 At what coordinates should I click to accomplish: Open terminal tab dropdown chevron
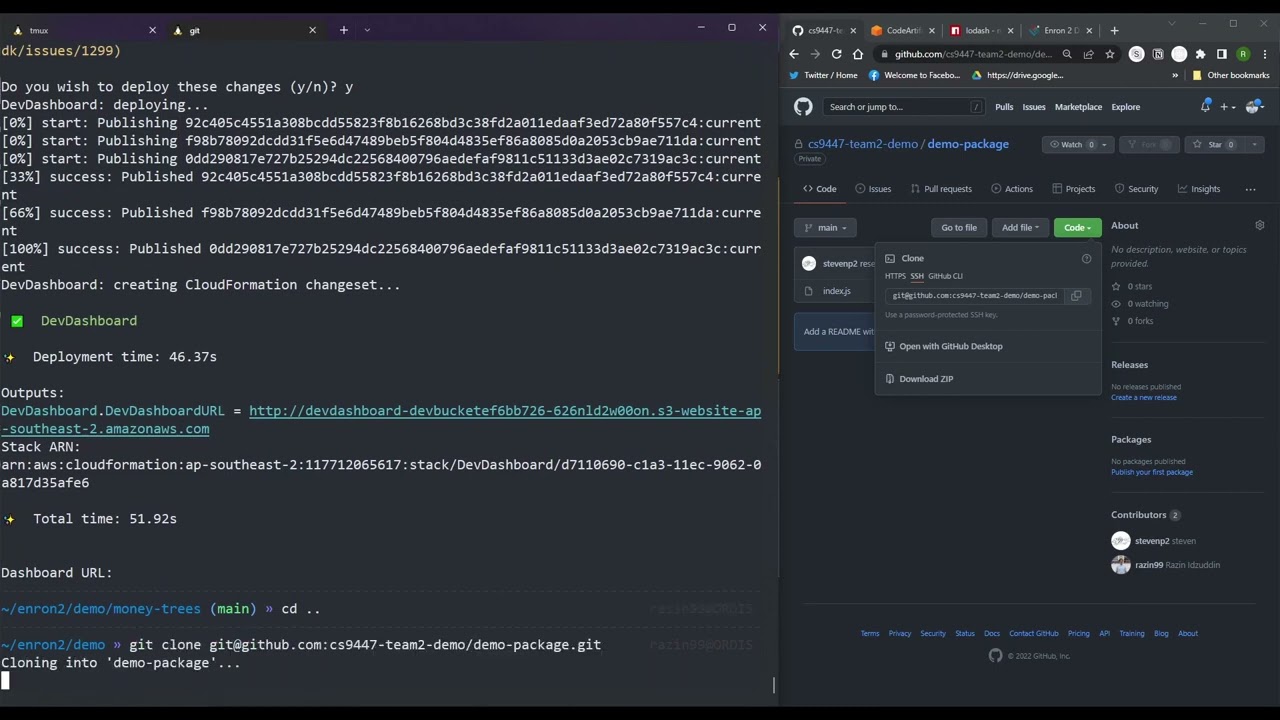pos(367,30)
